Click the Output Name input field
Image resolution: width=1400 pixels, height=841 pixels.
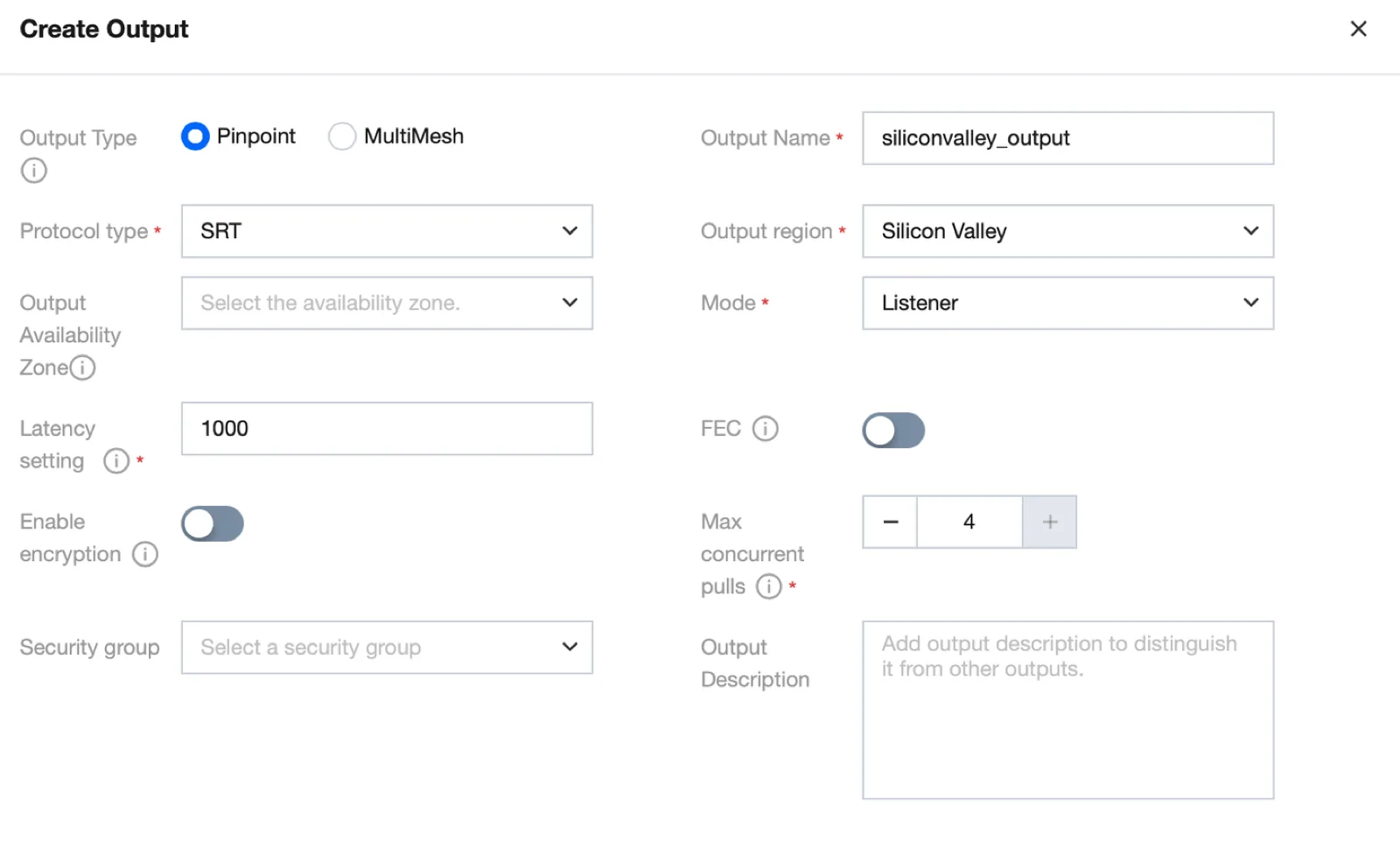click(x=1067, y=138)
